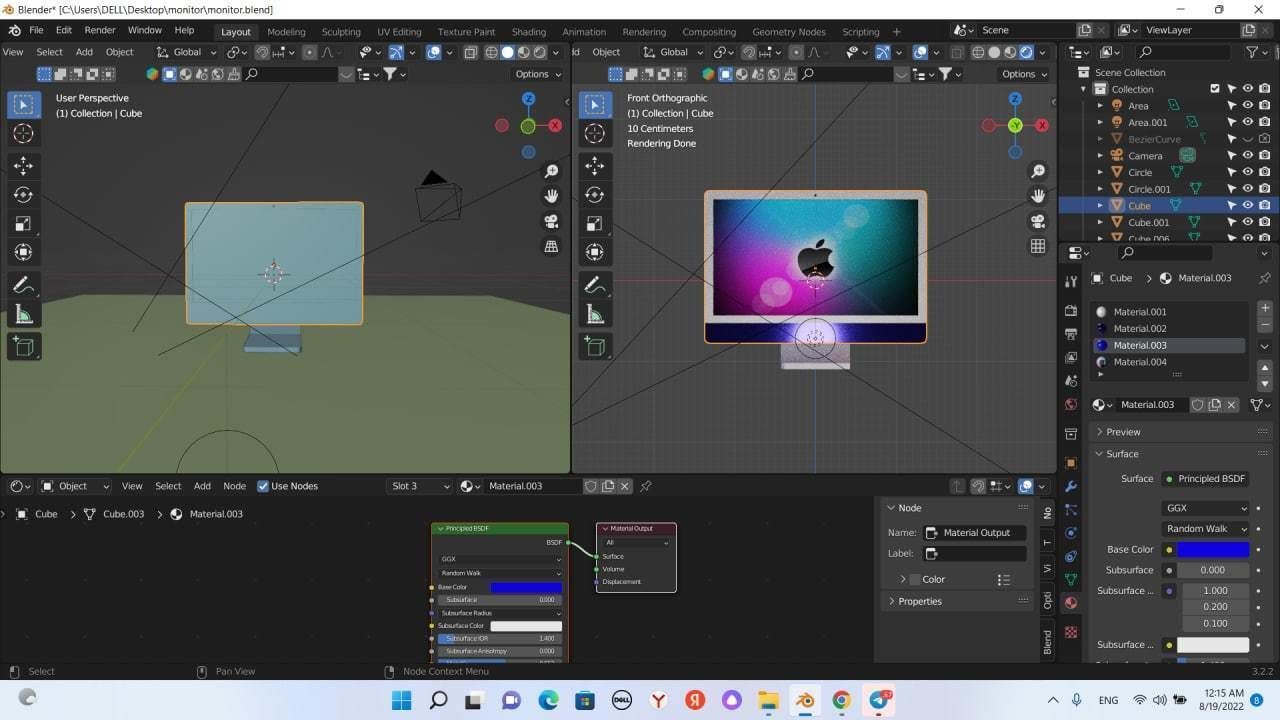Select the Add Cube tool in left viewport
The height and width of the screenshot is (720, 1280).
pos(24,347)
